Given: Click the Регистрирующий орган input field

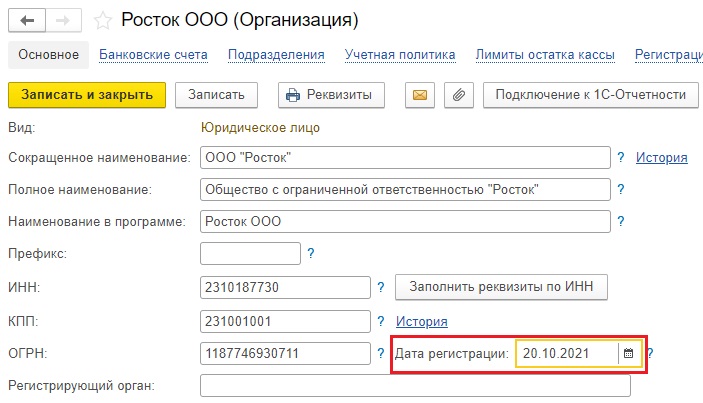Looking at the screenshot, I should click(x=415, y=386).
